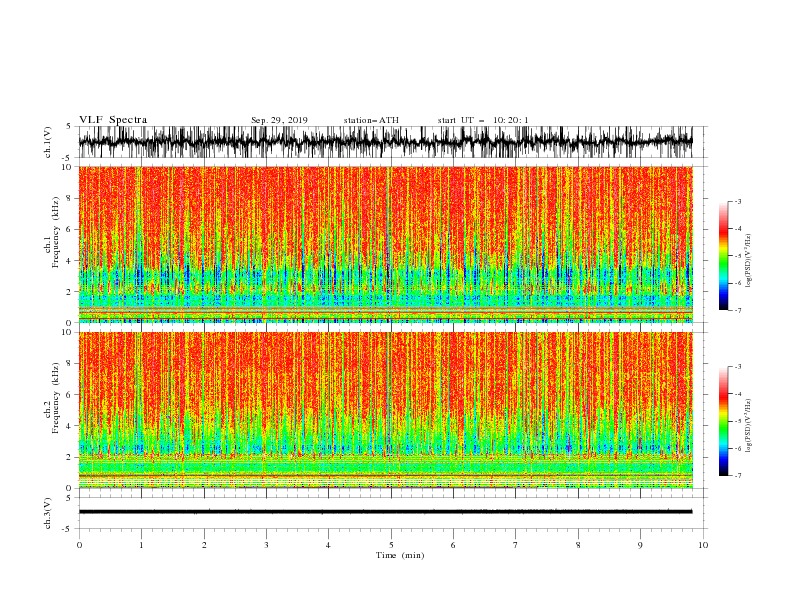Select the ch.1 spectrogram plot

(x=385, y=244)
